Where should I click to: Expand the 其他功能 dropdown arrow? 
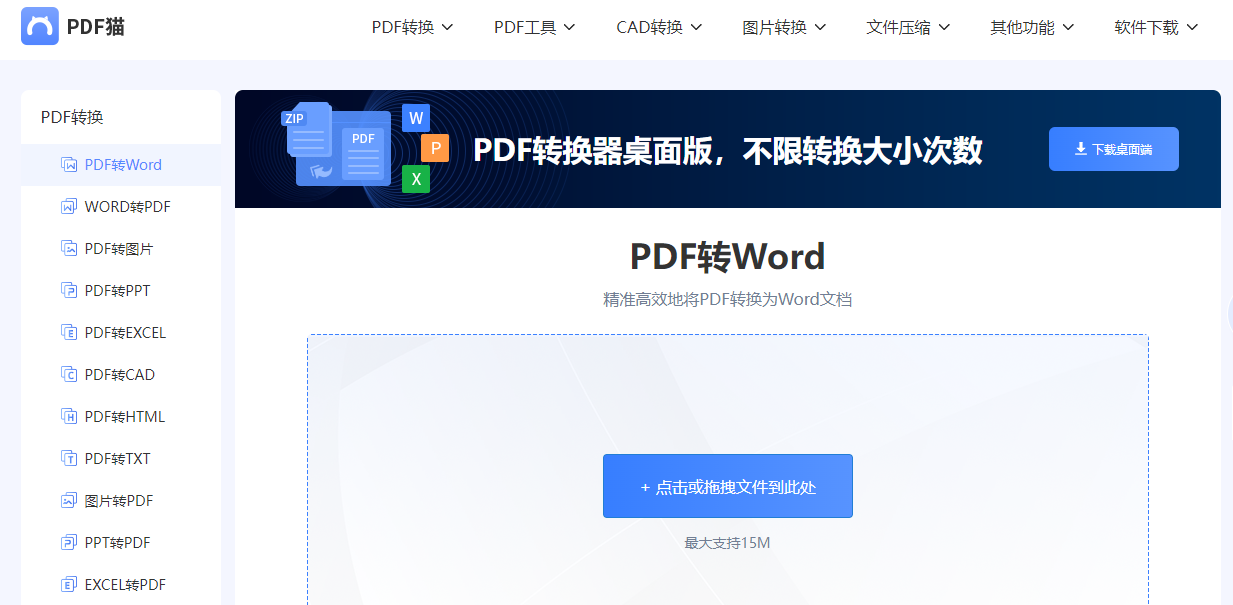tap(1068, 28)
